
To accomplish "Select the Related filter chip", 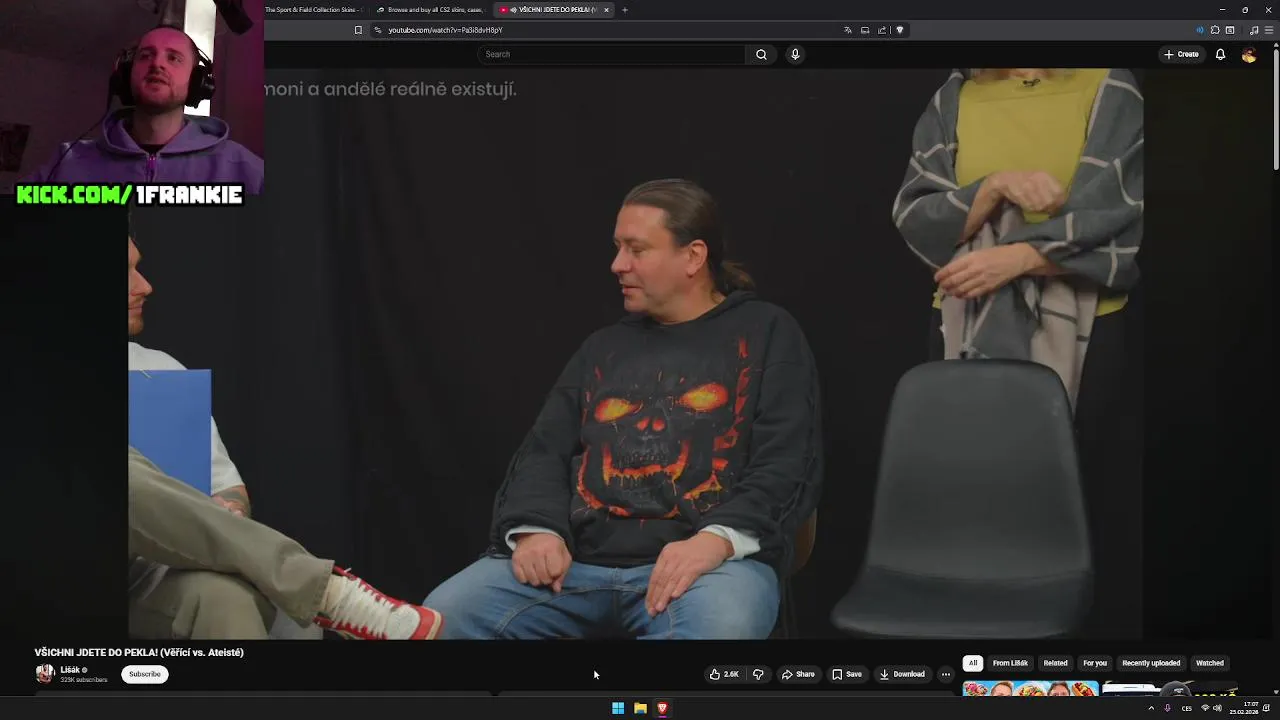I will 1055,663.
